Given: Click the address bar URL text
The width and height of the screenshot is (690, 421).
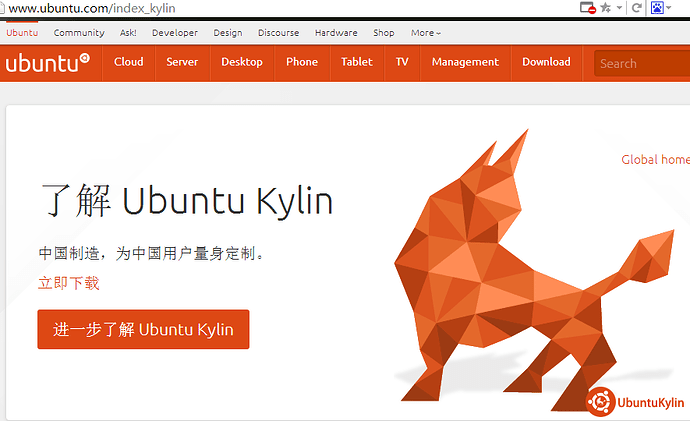Looking at the screenshot, I should coord(92,8).
